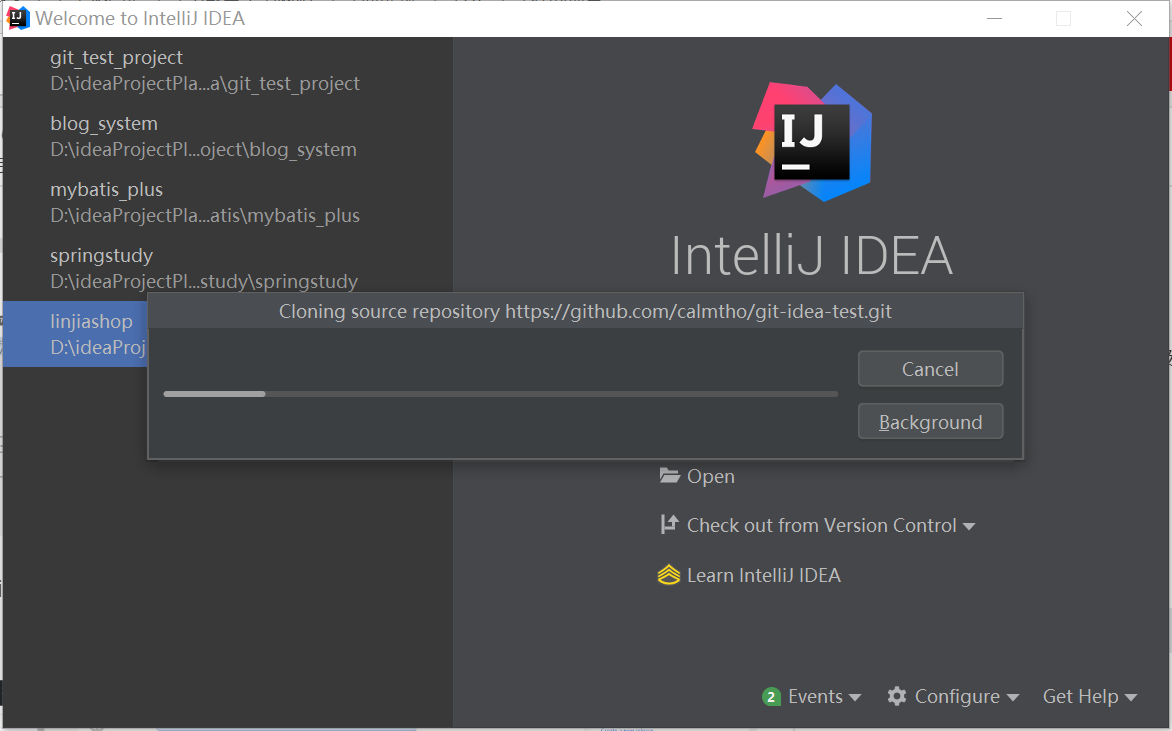The height and width of the screenshot is (731, 1172).
Task: Click the green Events count badge
Action: coord(771,697)
